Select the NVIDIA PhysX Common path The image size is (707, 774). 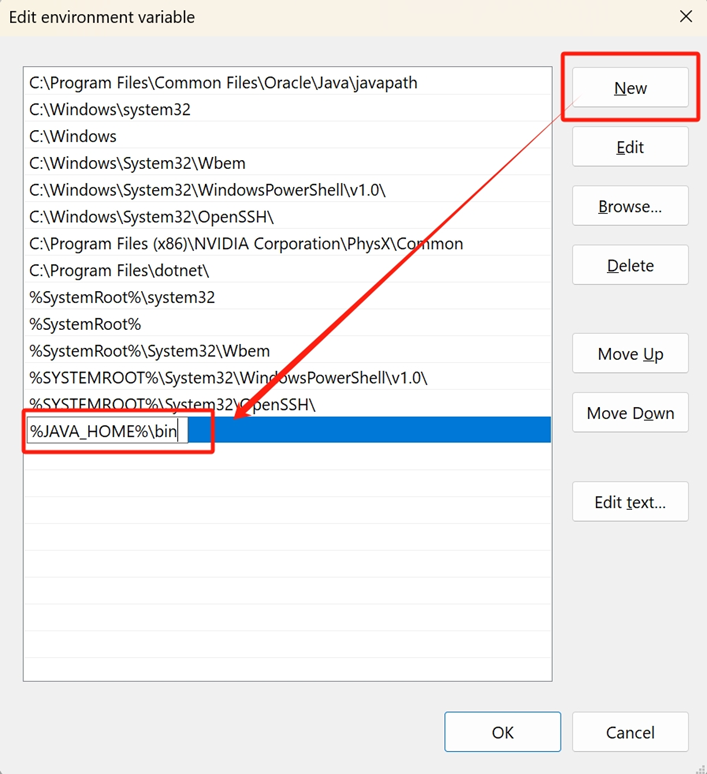tap(246, 244)
